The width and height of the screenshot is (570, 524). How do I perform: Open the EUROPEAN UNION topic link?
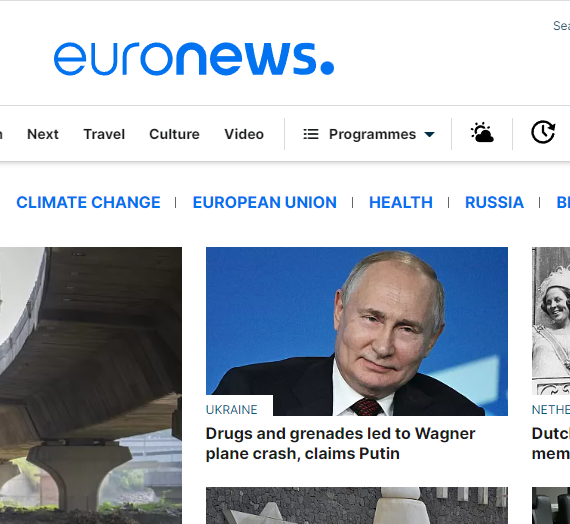point(265,203)
